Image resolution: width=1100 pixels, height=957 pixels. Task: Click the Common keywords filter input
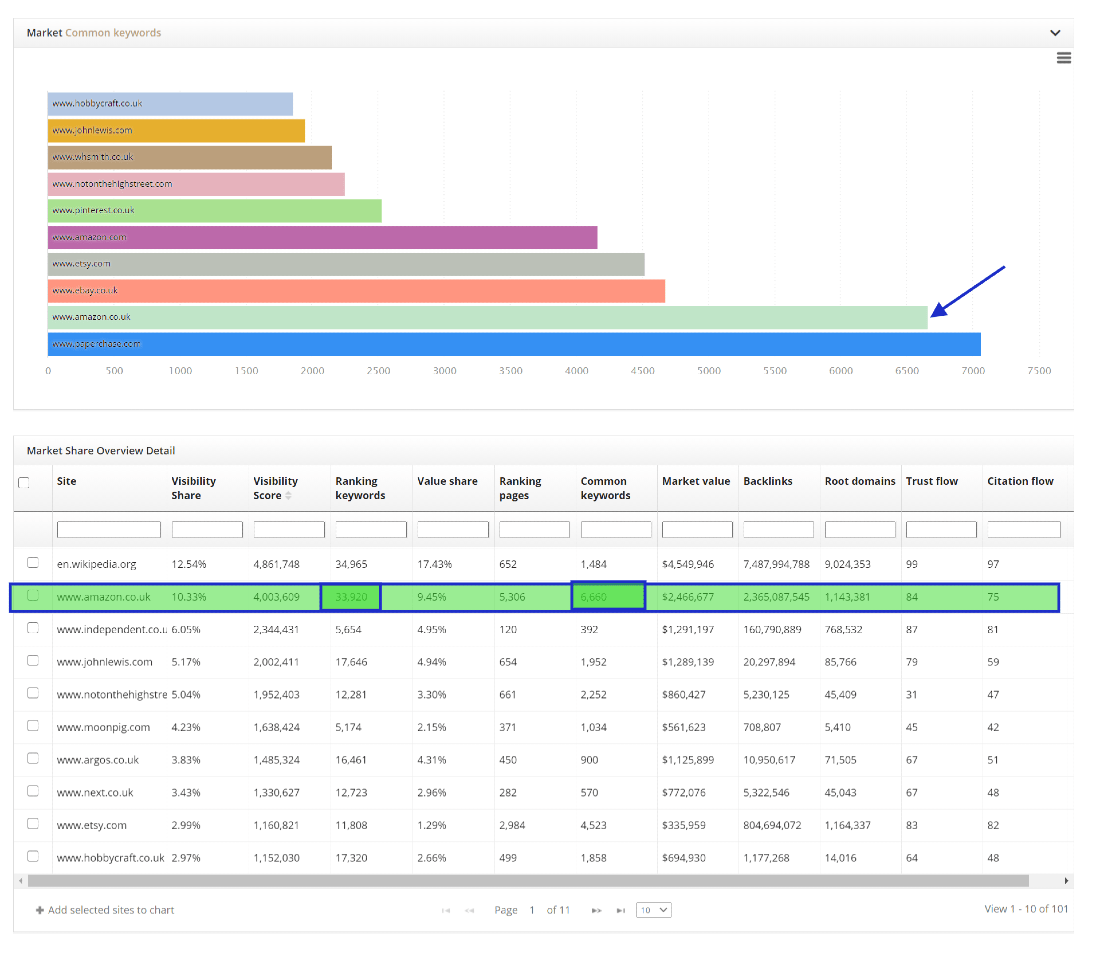coord(616,530)
